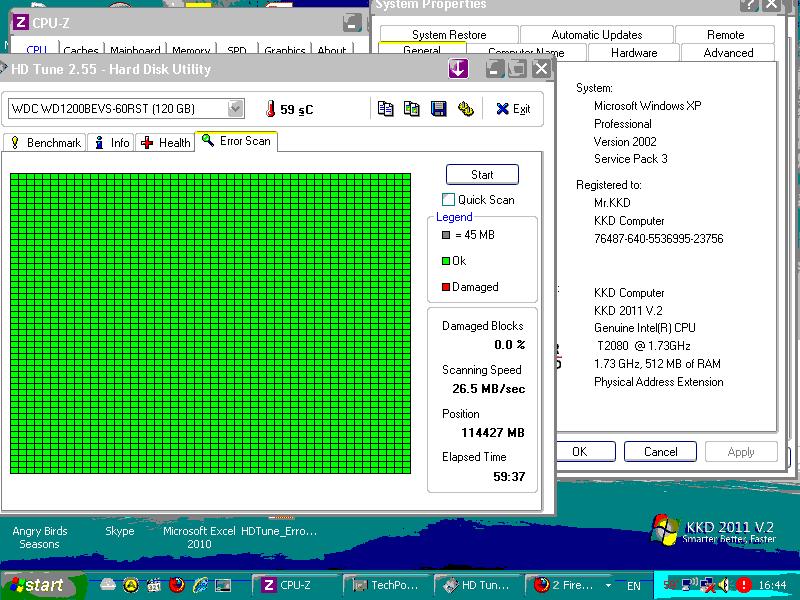This screenshot has width=800, height=600.
Task: Enable the Quick Scan checkbox
Action: click(x=448, y=199)
